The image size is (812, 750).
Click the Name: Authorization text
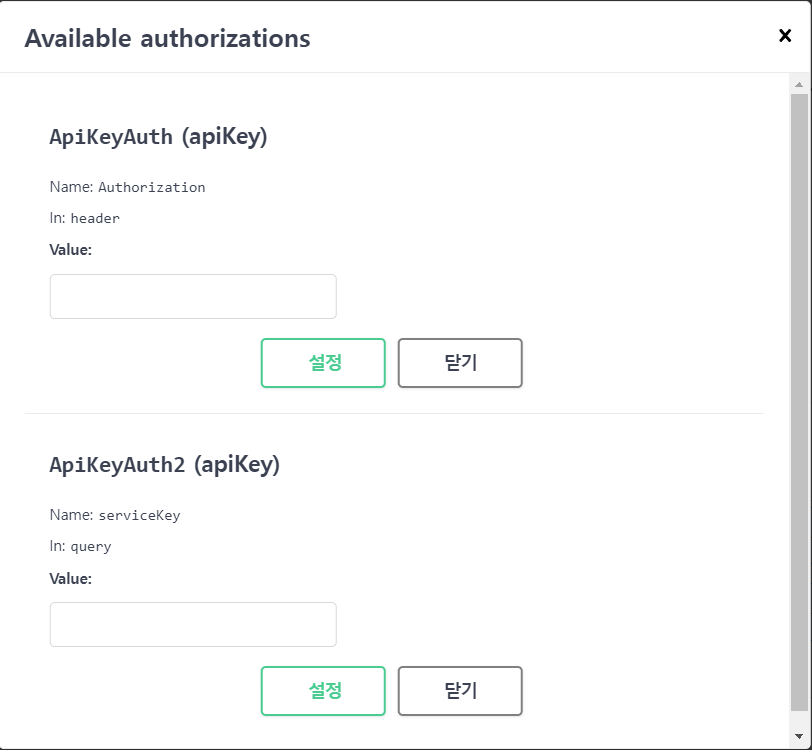point(127,187)
